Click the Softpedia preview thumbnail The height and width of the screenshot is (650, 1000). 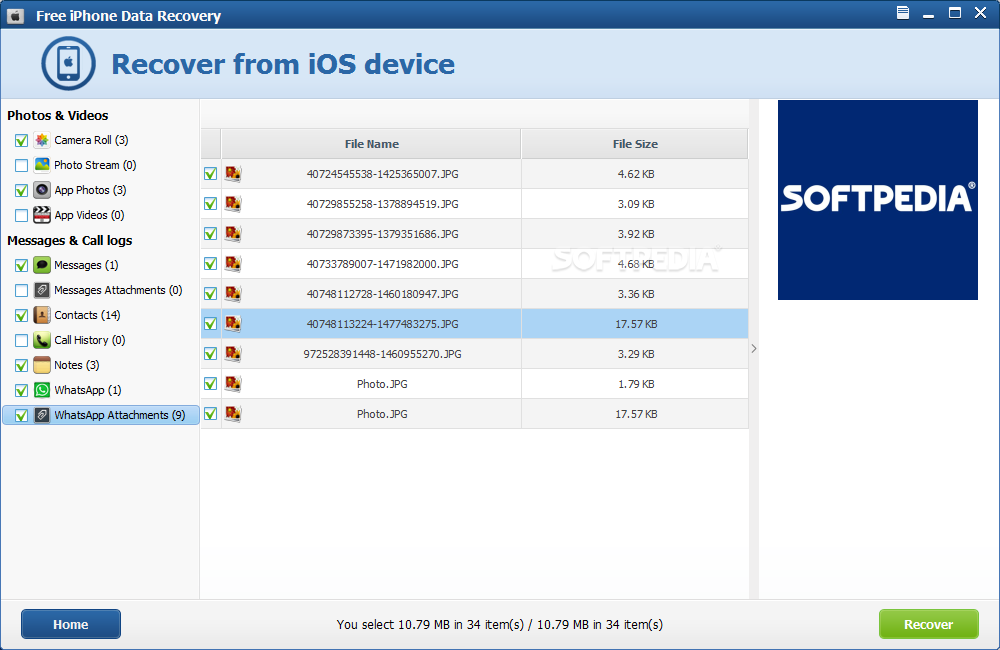point(878,200)
